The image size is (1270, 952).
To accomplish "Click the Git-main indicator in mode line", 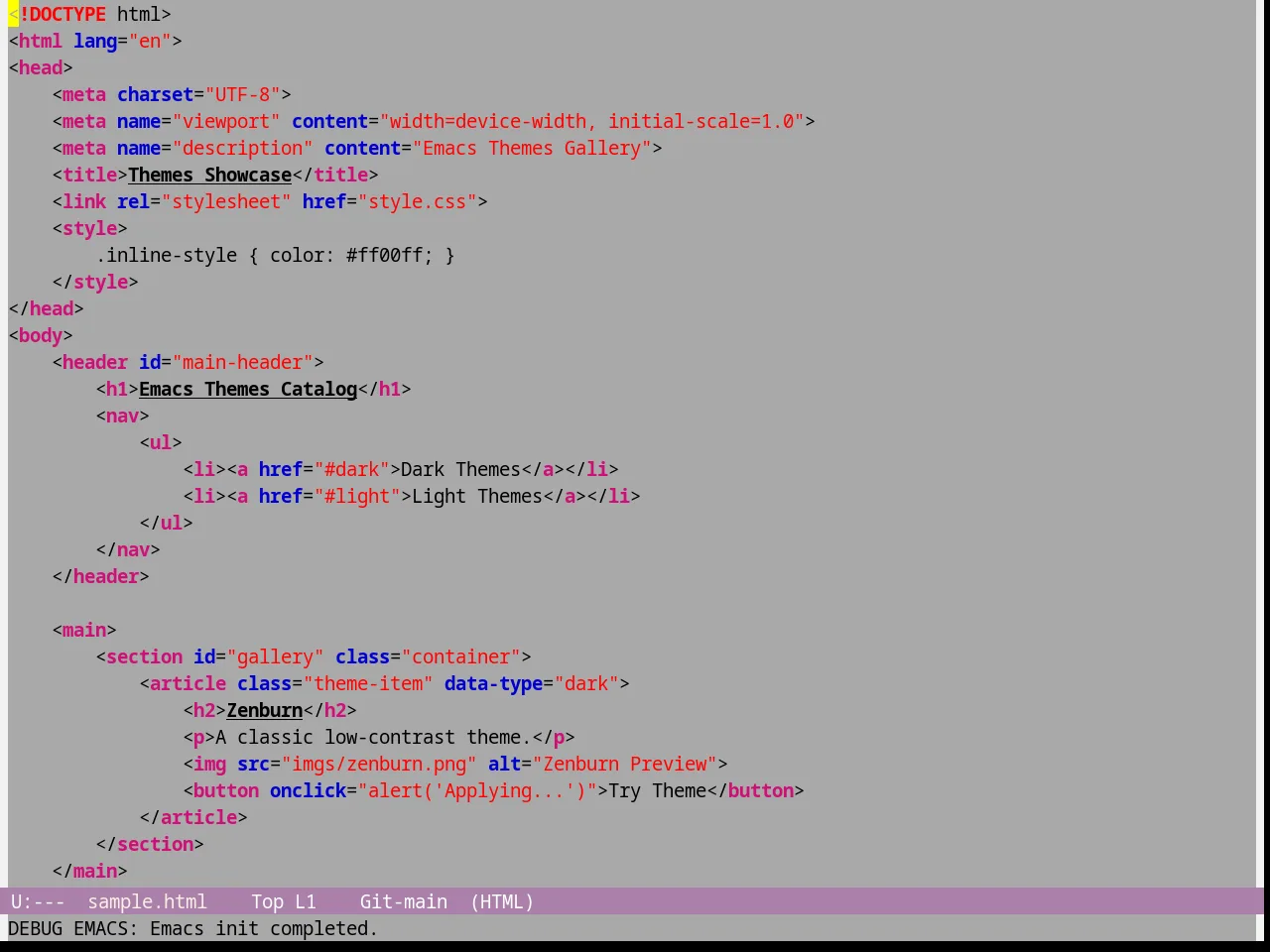I will point(403,901).
